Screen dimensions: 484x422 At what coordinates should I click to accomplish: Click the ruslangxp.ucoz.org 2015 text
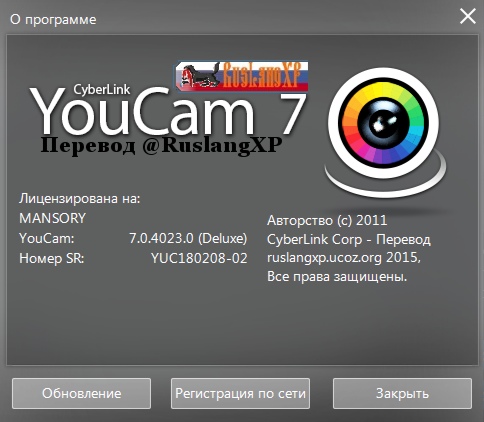click(344, 257)
